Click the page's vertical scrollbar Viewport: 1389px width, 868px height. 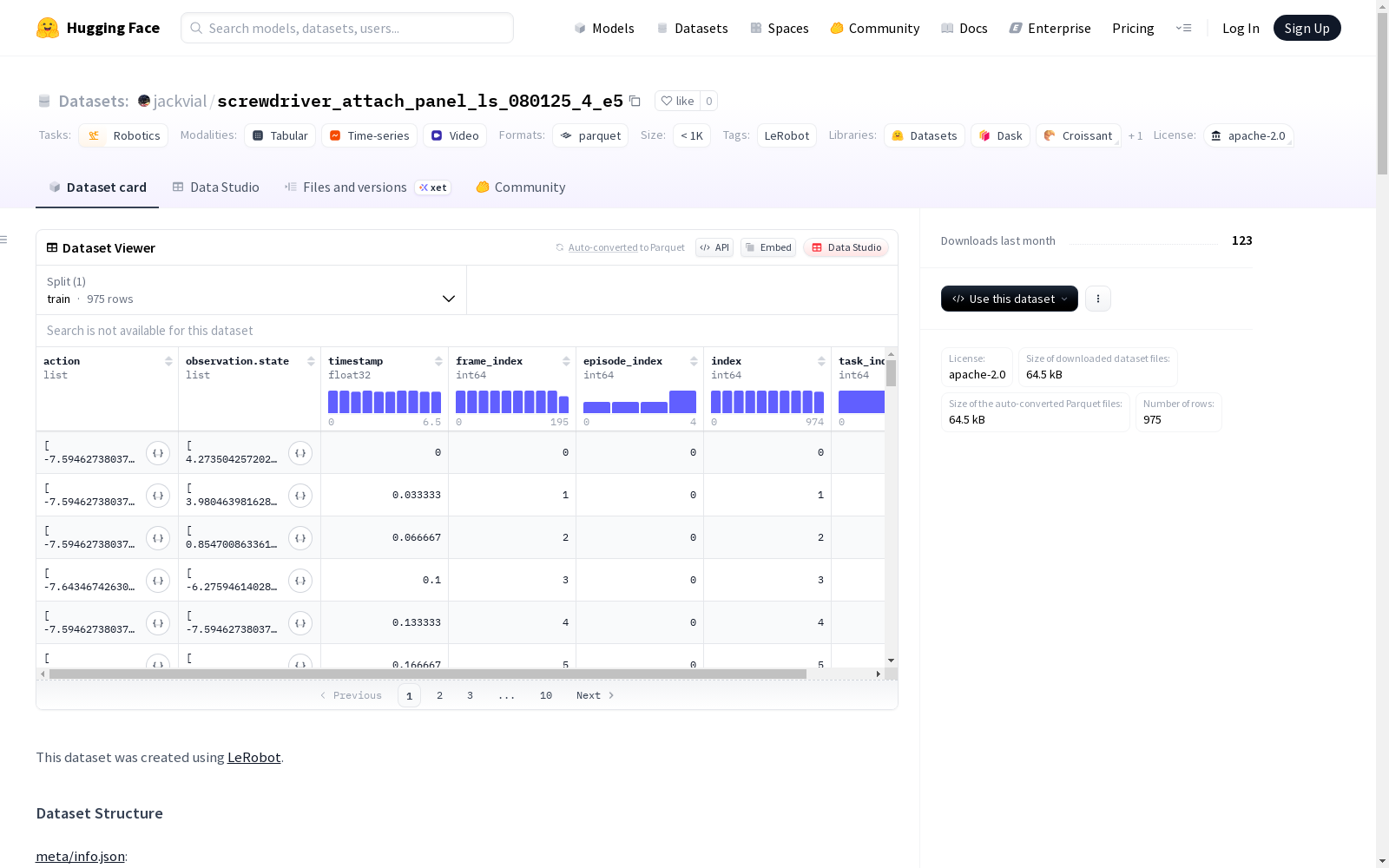(1382, 95)
